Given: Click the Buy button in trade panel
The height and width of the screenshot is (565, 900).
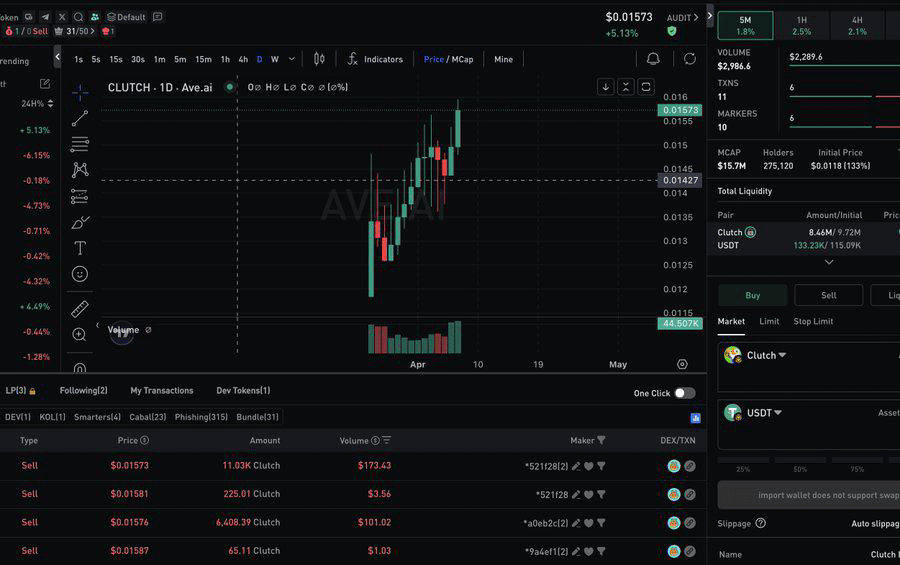Looking at the screenshot, I should tap(752, 295).
